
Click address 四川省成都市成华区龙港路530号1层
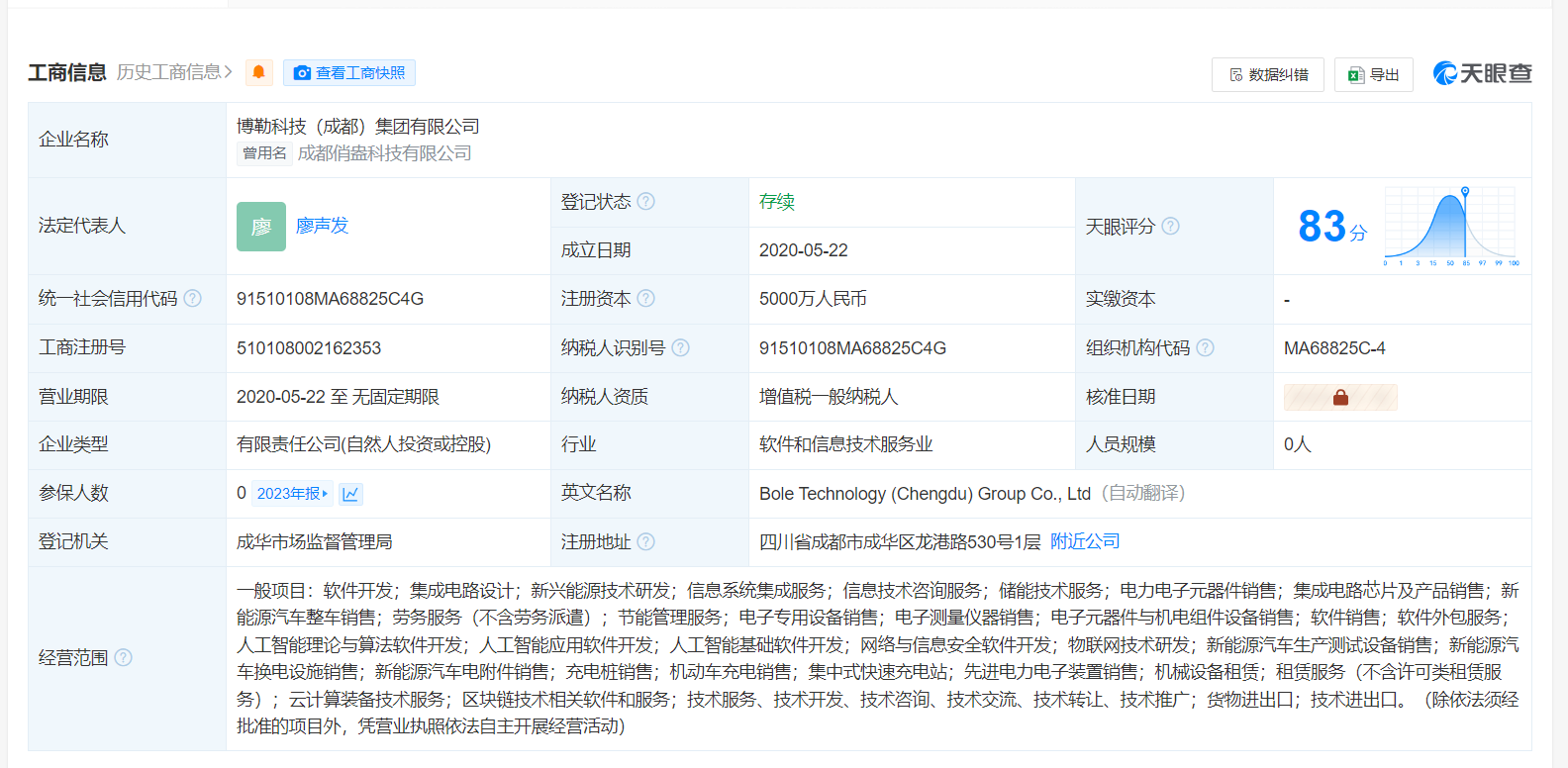(x=900, y=542)
